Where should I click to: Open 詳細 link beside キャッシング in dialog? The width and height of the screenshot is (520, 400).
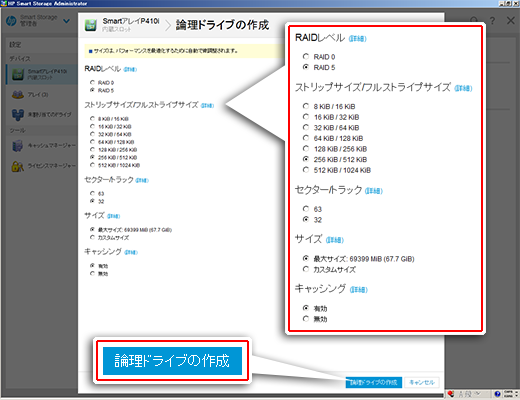pos(131,252)
